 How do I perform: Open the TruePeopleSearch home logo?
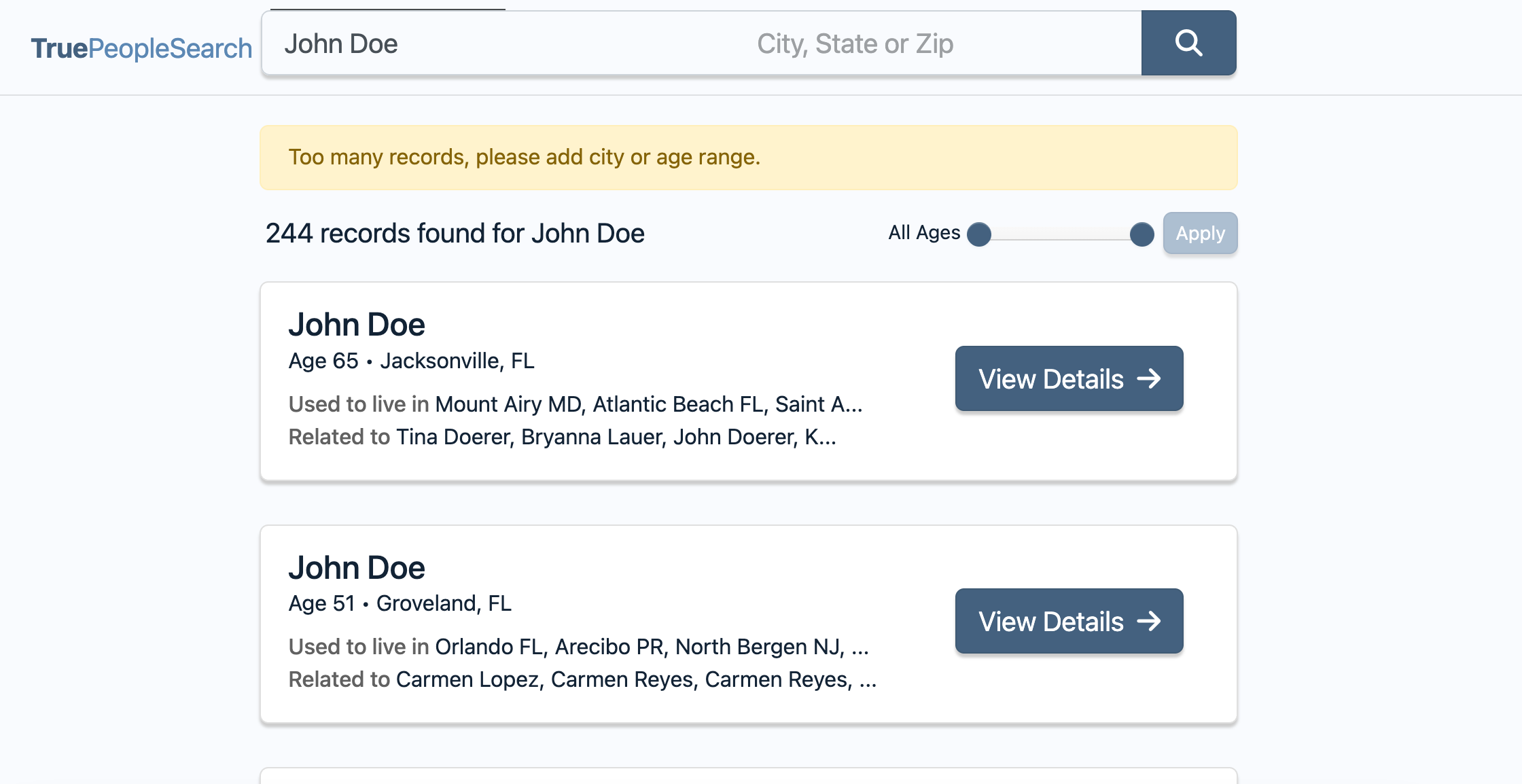(x=141, y=48)
